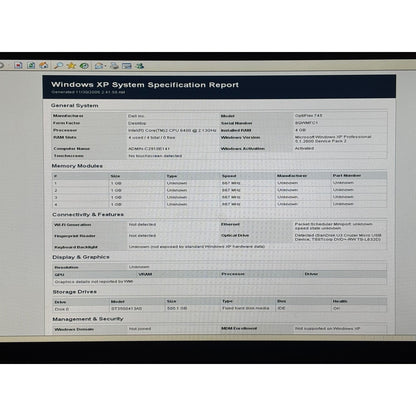Click the Edit page toolbar icon

click(127, 66)
